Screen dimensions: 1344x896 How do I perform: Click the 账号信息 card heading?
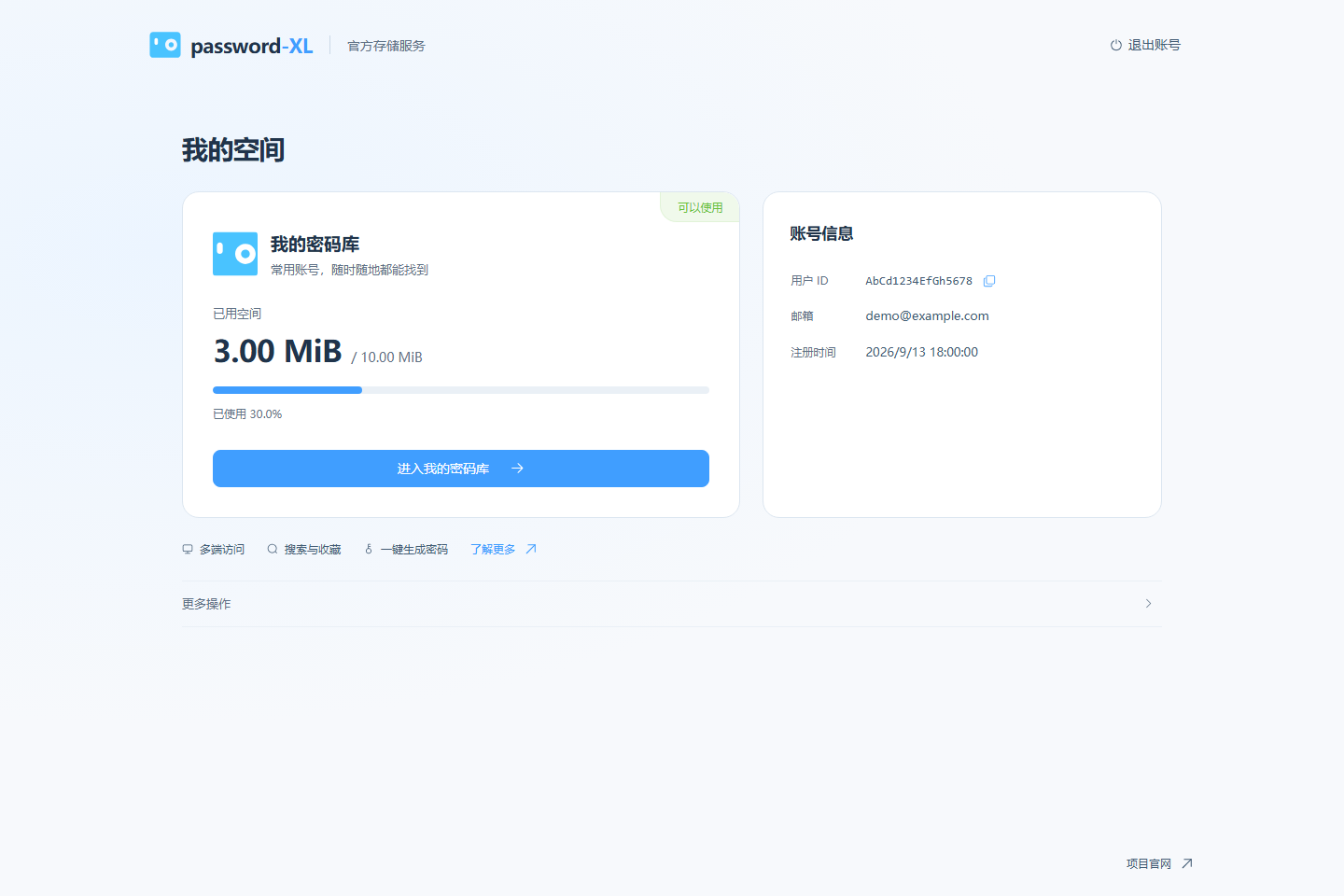click(821, 233)
